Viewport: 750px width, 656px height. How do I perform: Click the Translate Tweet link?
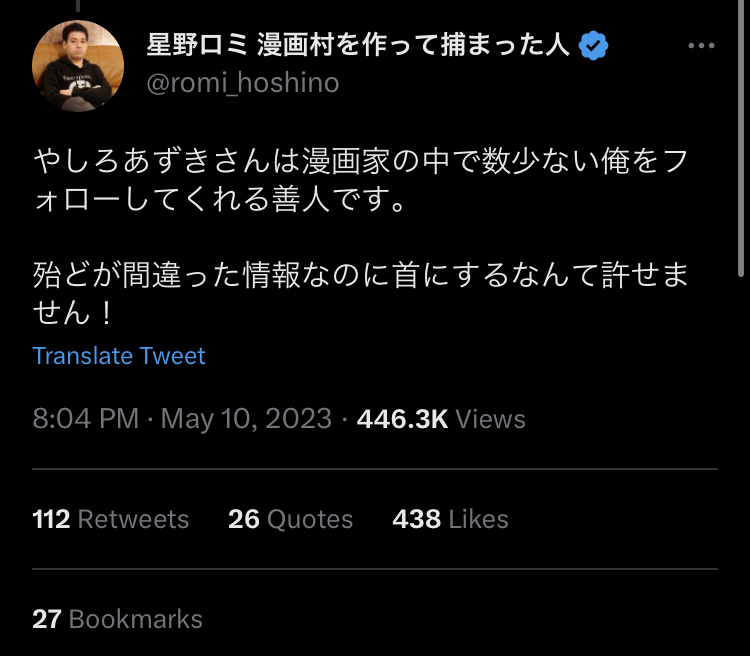click(119, 356)
